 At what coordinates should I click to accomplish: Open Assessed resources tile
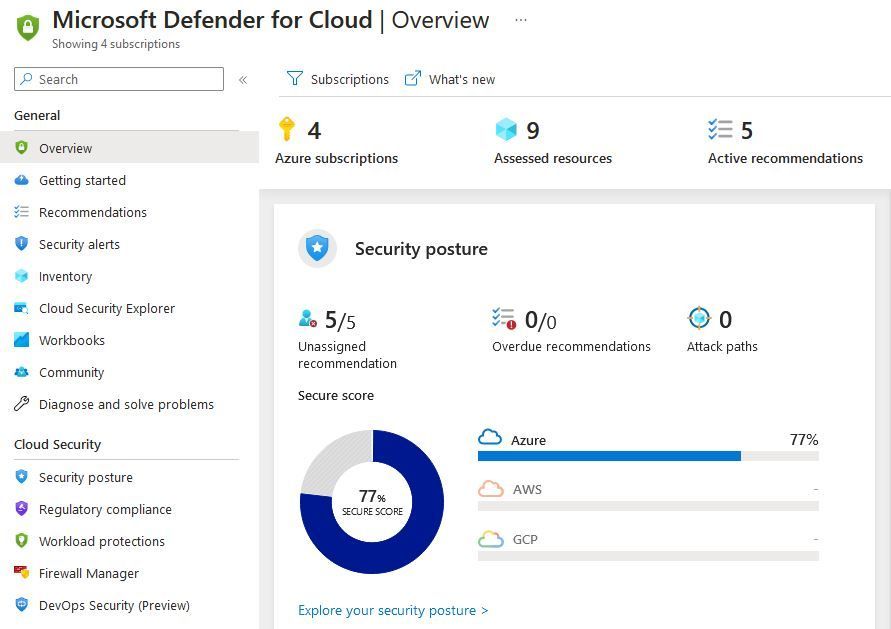553,141
